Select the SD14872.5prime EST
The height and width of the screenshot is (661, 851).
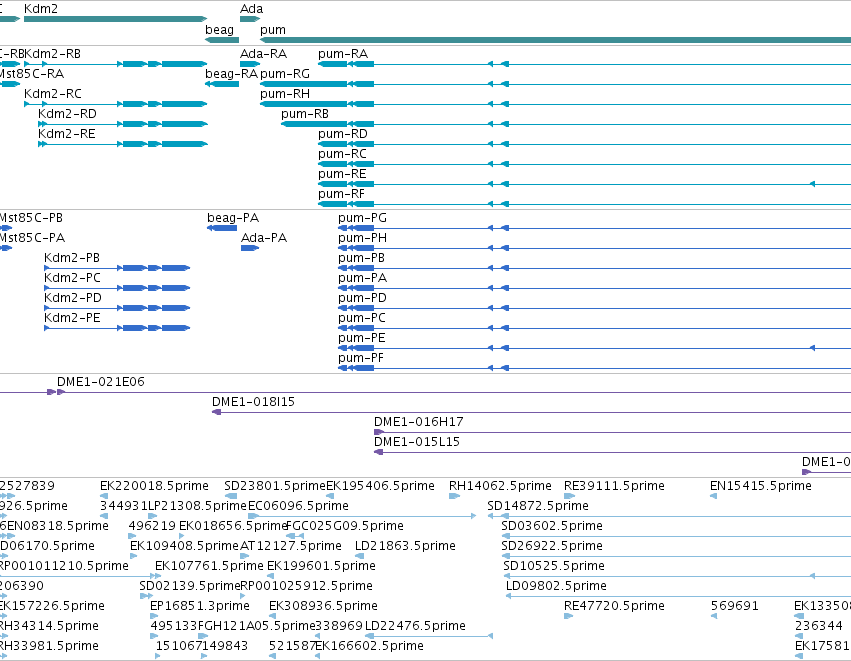coord(538,506)
